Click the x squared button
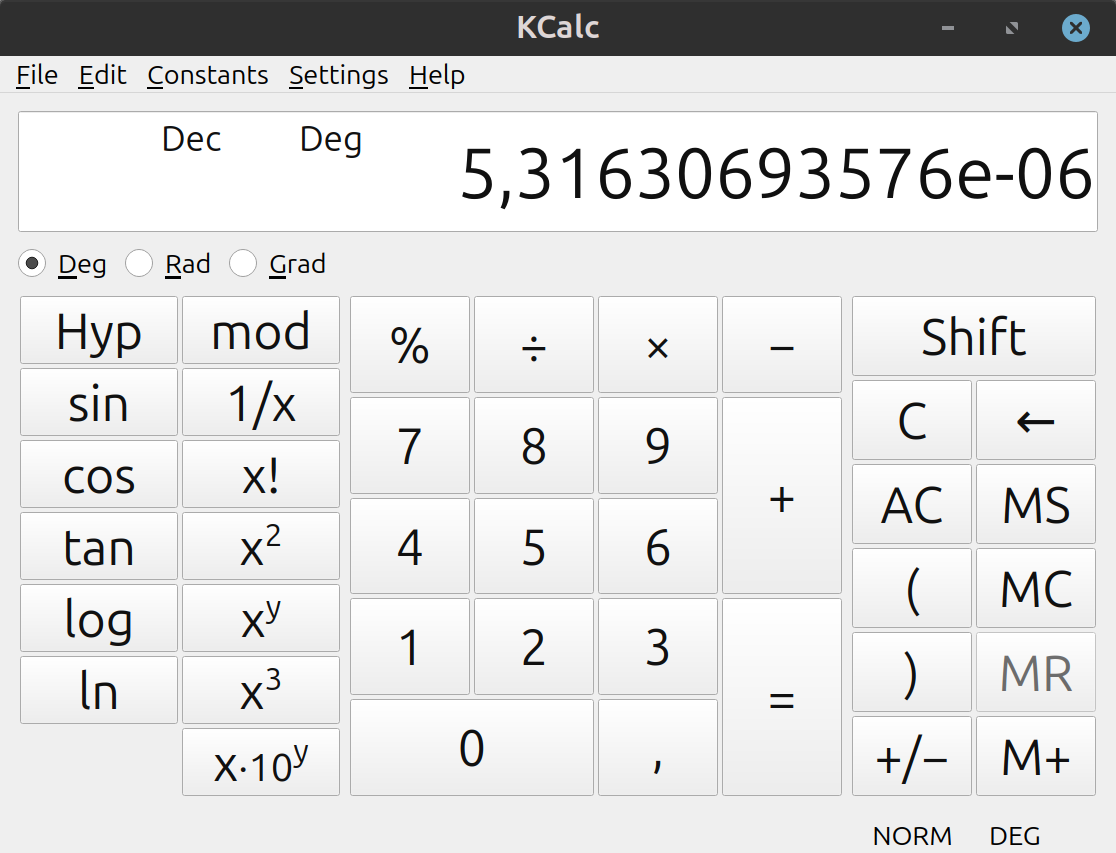This screenshot has width=1116, height=853. coord(260,546)
